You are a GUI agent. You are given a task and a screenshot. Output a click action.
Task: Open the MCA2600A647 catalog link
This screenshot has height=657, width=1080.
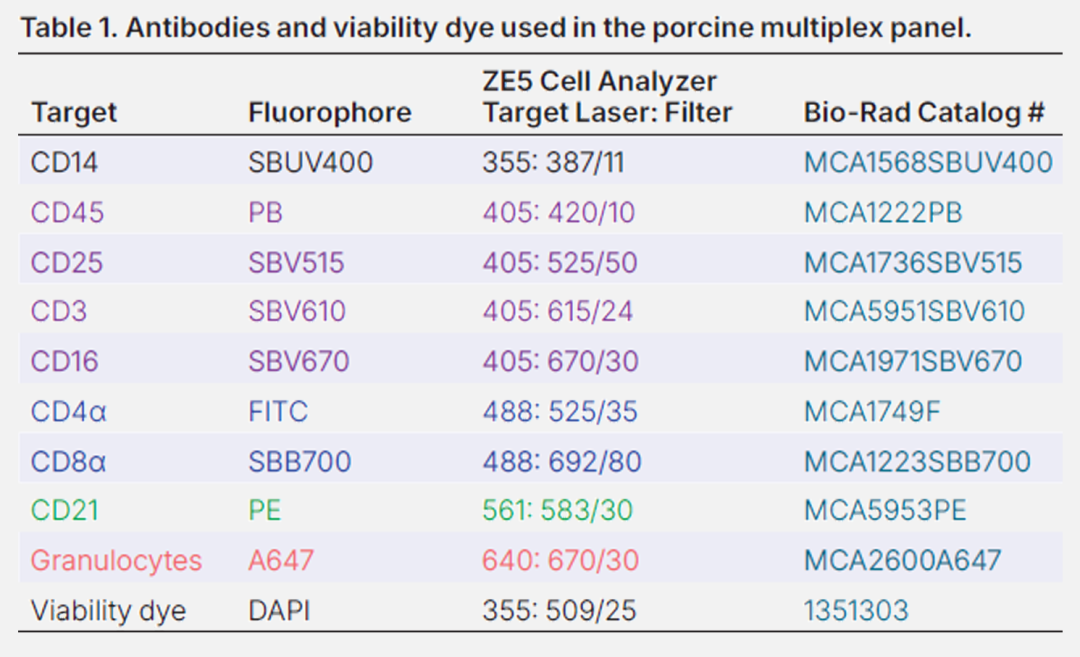click(902, 560)
